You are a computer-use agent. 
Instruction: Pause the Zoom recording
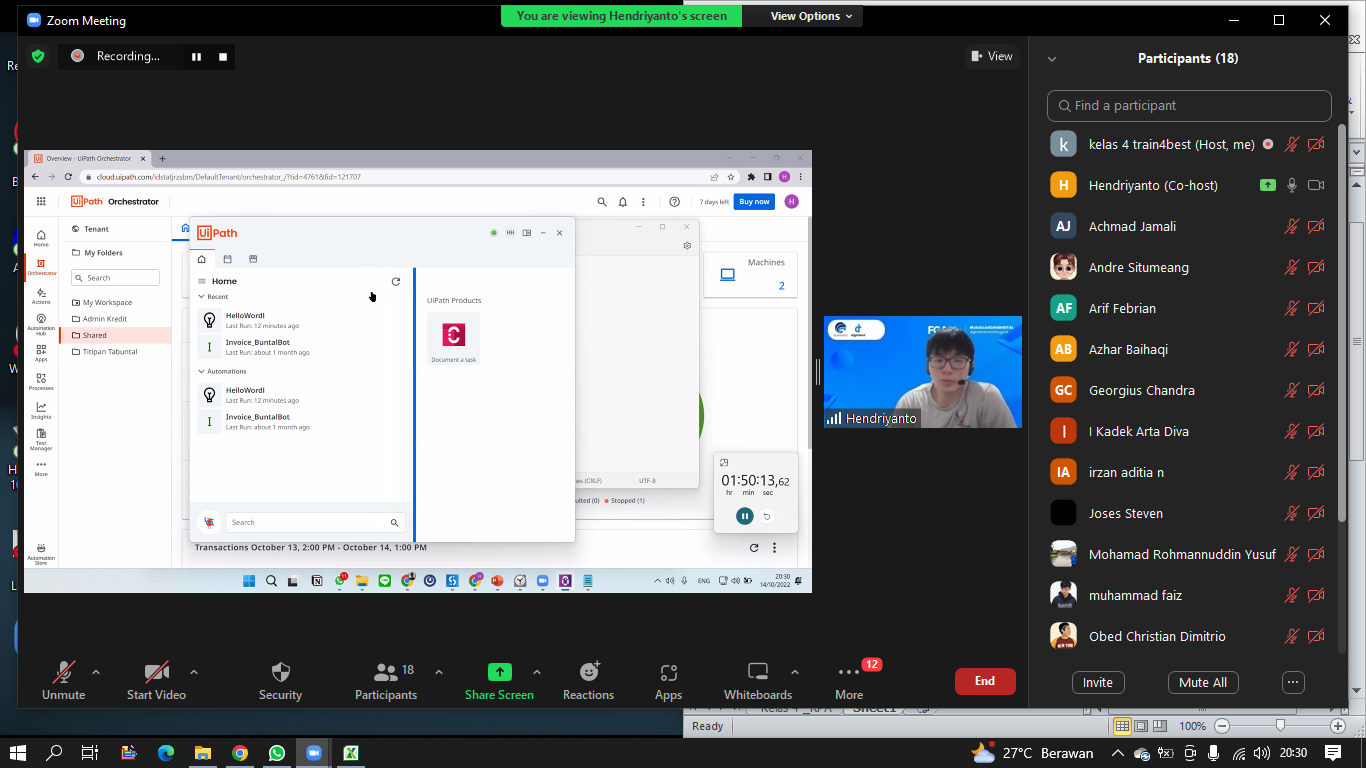click(x=196, y=57)
